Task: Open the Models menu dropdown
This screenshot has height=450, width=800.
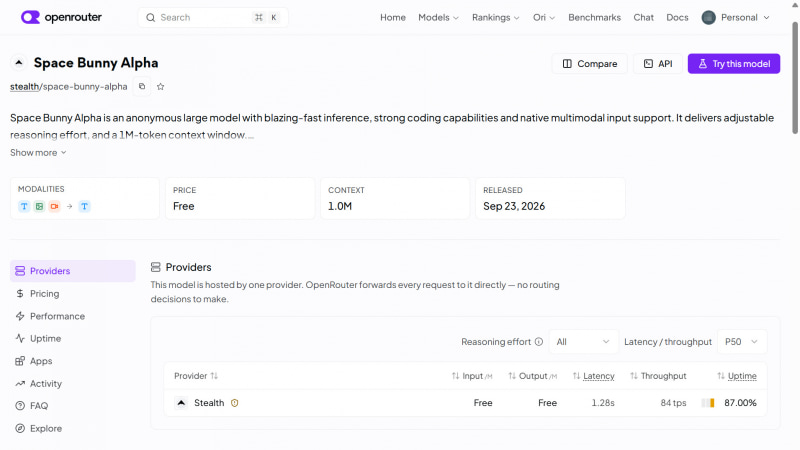Action: (438, 17)
